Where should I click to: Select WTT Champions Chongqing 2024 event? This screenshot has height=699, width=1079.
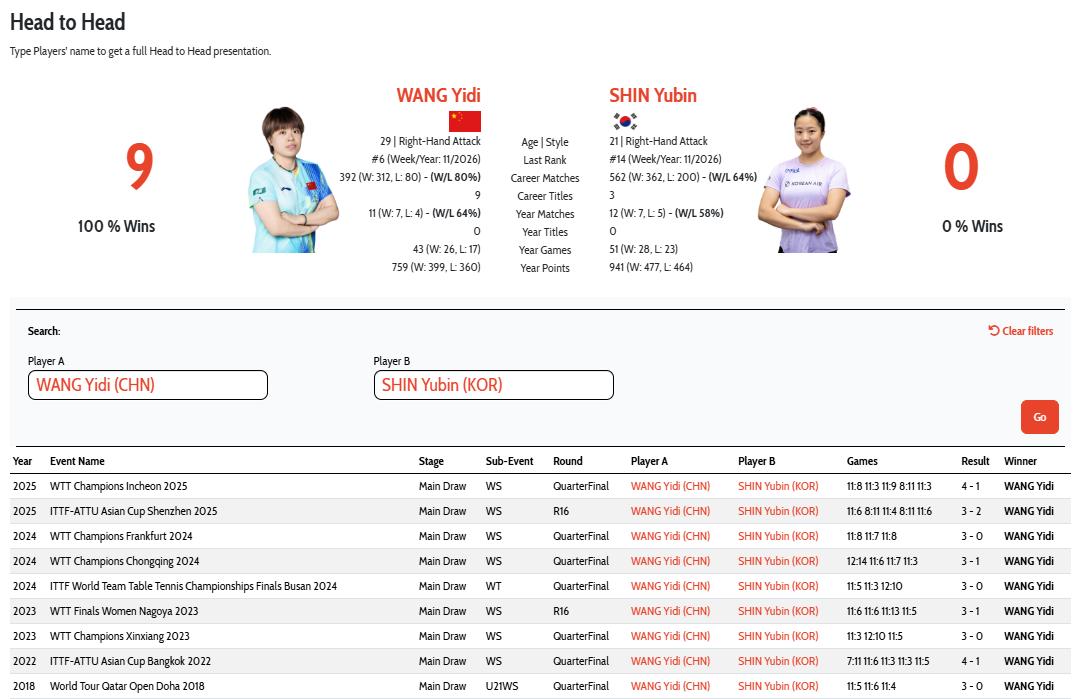tap(125, 561)
